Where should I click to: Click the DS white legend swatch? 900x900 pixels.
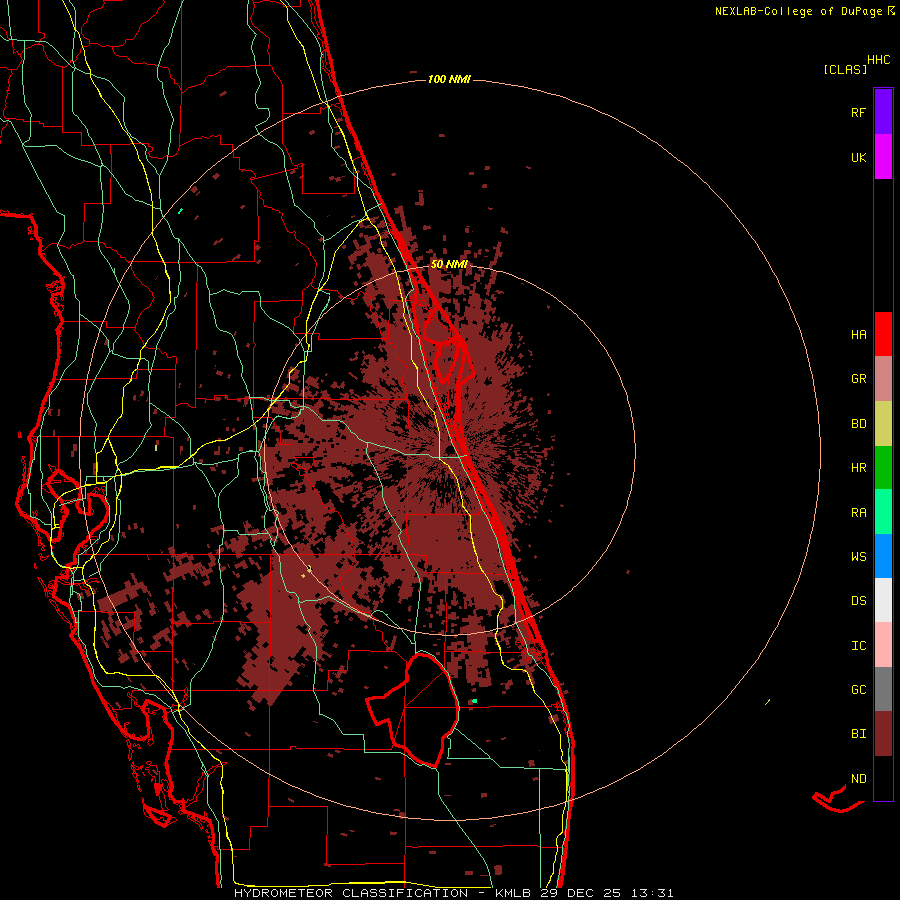(883, 600)
